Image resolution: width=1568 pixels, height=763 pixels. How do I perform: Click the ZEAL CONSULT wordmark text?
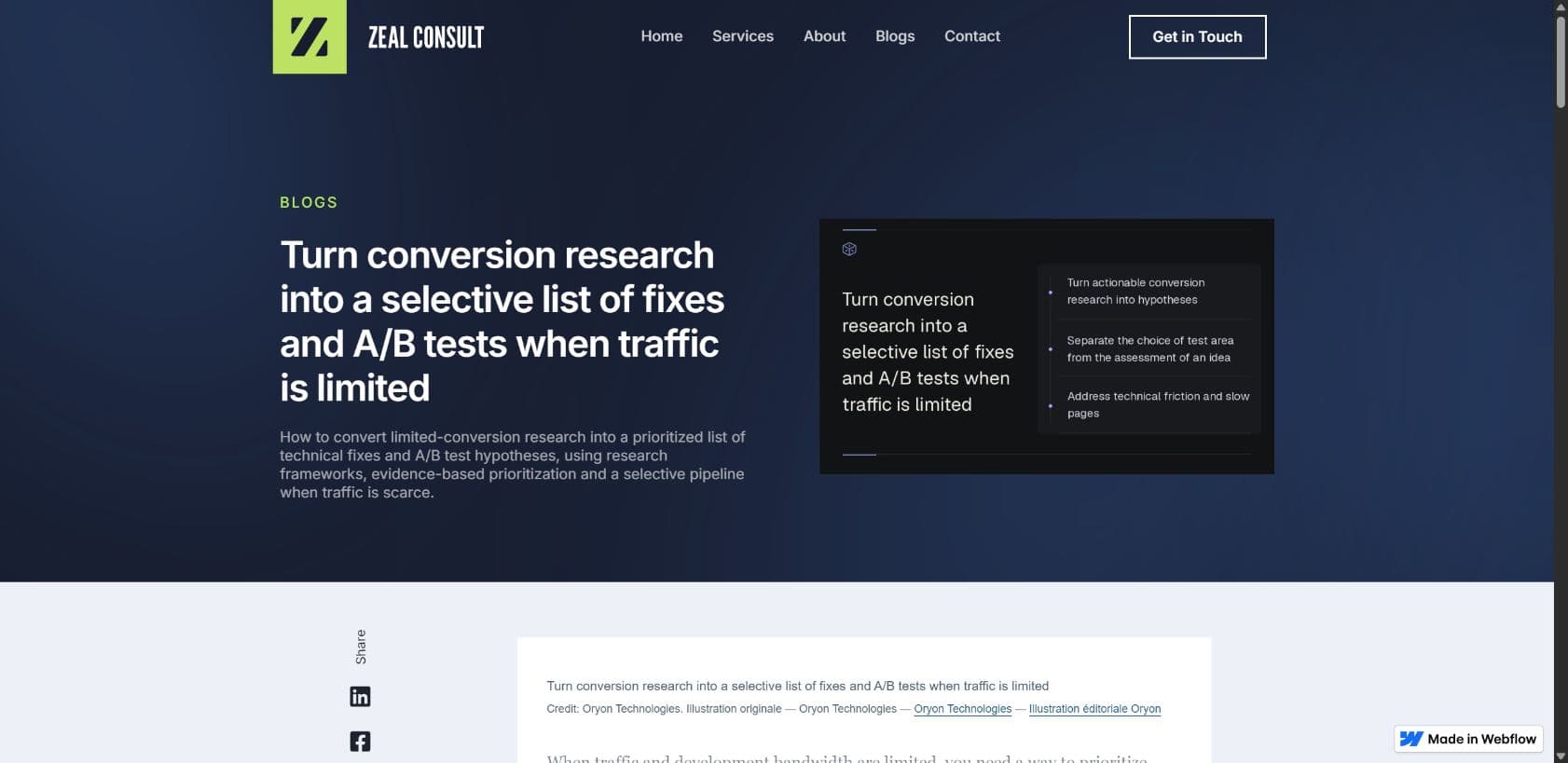[426, 37]
